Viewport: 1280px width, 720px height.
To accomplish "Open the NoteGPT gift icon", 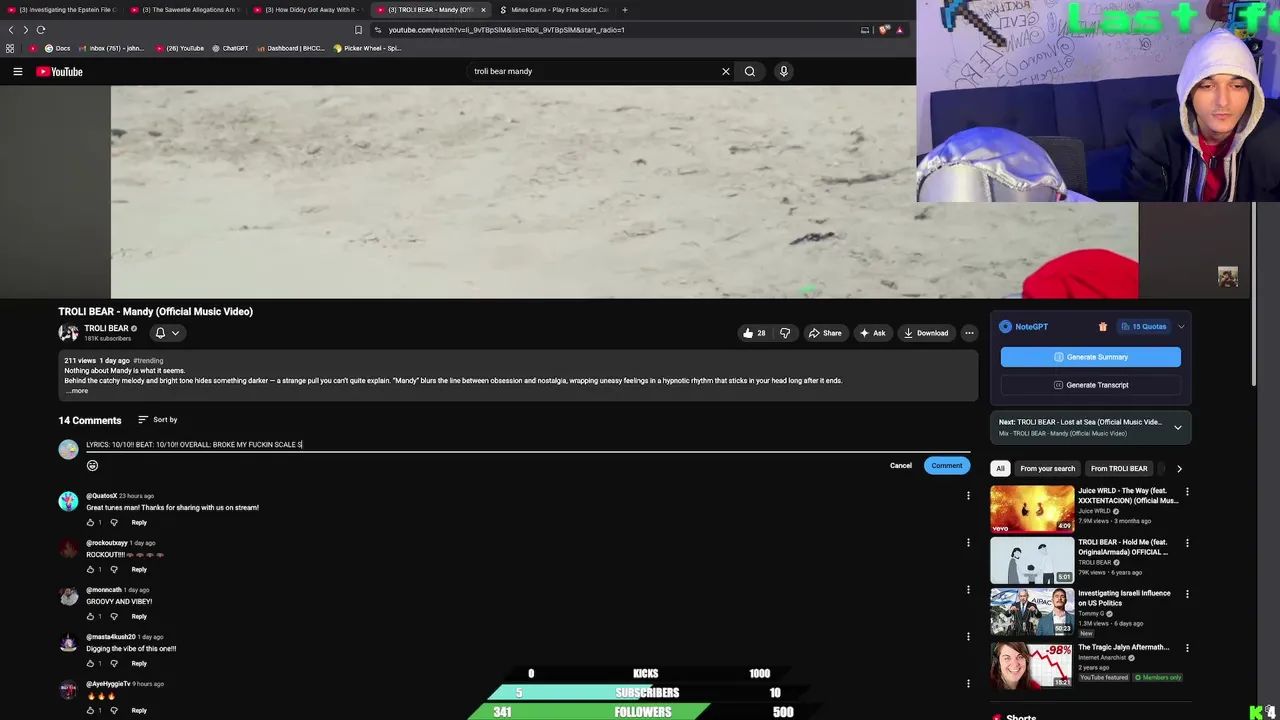I will pos(1103,326).
